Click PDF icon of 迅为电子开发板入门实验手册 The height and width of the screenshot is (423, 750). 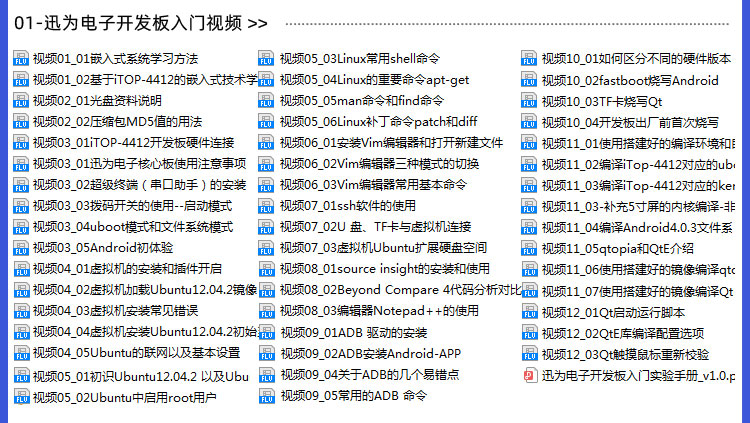pyautogui.click(x=530, y=376)
